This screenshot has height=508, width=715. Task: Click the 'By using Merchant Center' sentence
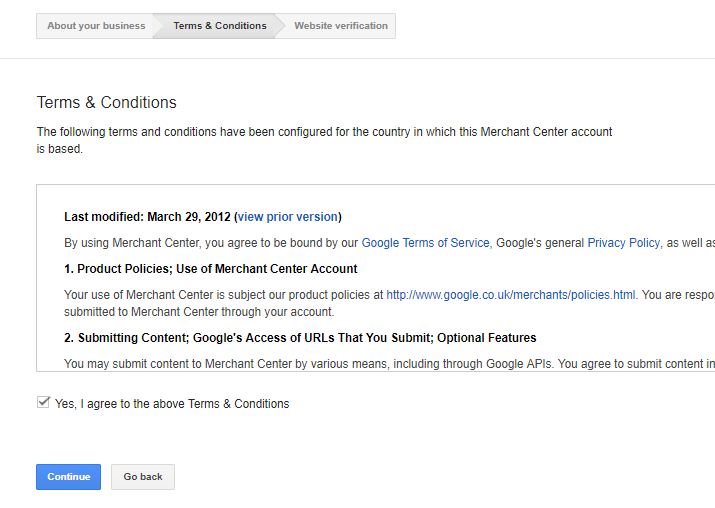tap(389, 243)
